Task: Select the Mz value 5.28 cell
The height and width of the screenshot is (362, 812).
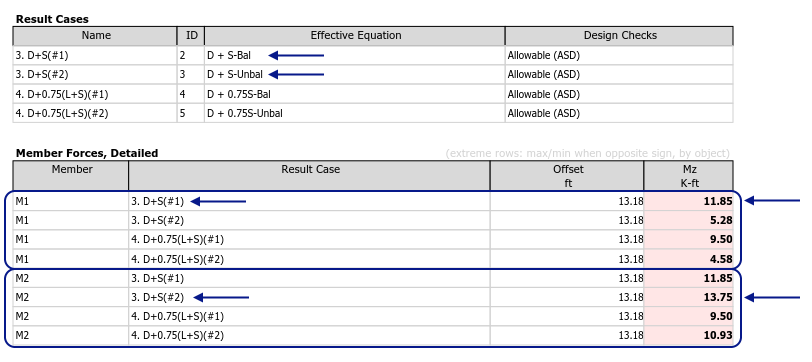Action: [689, 221]
